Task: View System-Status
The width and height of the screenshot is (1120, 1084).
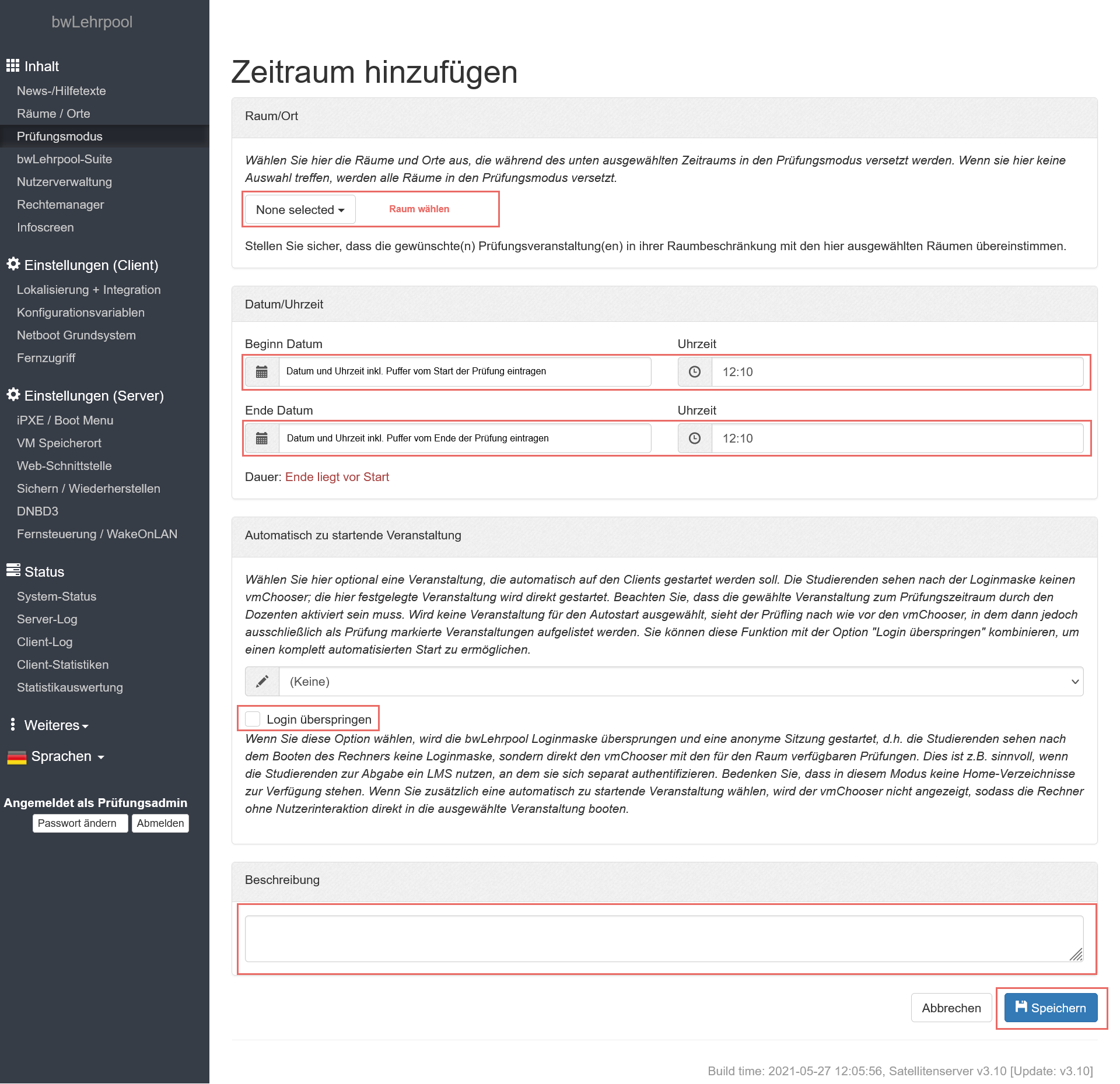Action: 57,597
